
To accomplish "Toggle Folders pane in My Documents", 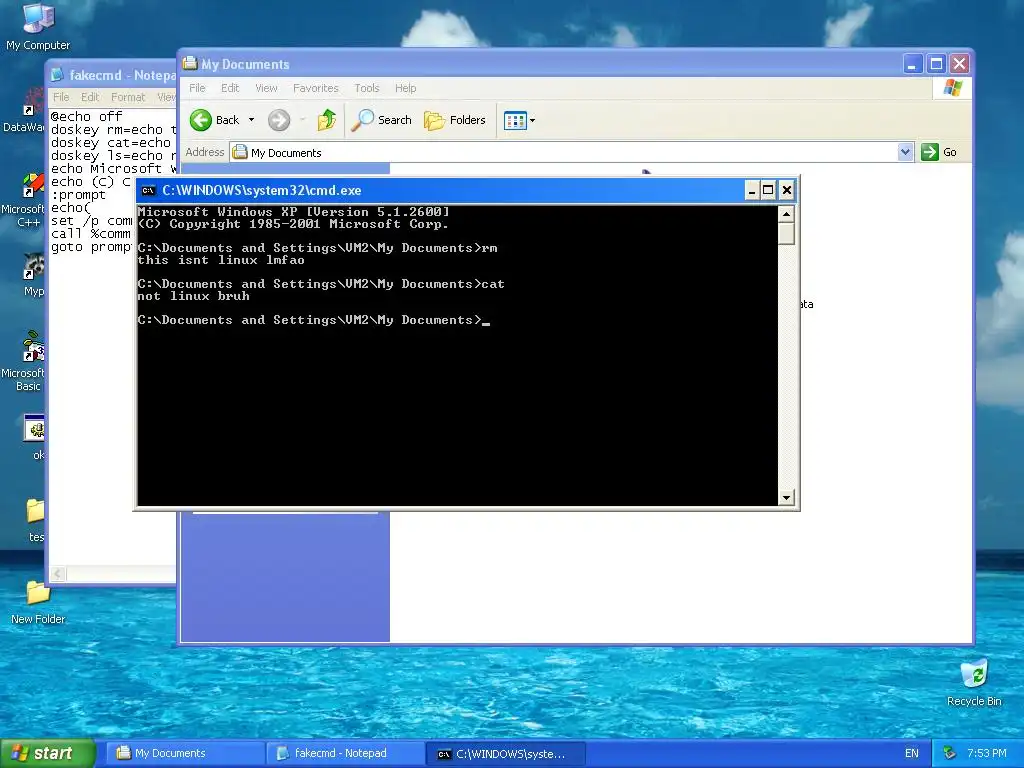I will (455, 120).
